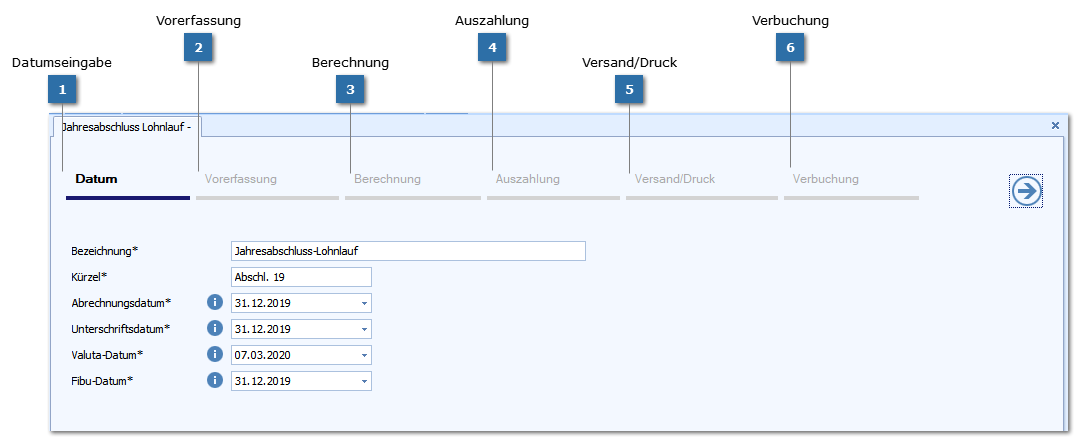
Task: Open the Valuta-Datum dropdown arrow
Action: click(364, 355)
